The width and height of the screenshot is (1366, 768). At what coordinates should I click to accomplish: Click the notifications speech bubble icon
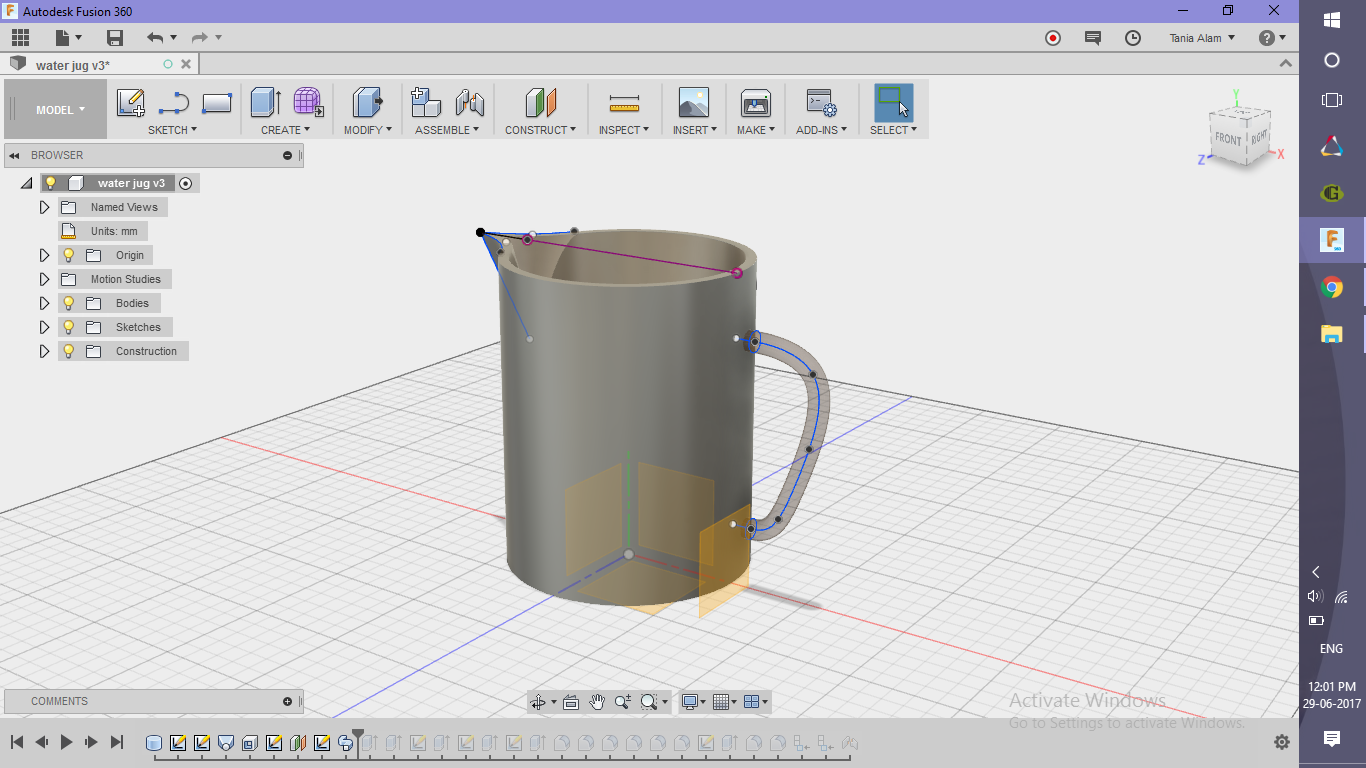(x=1093, y=38)
